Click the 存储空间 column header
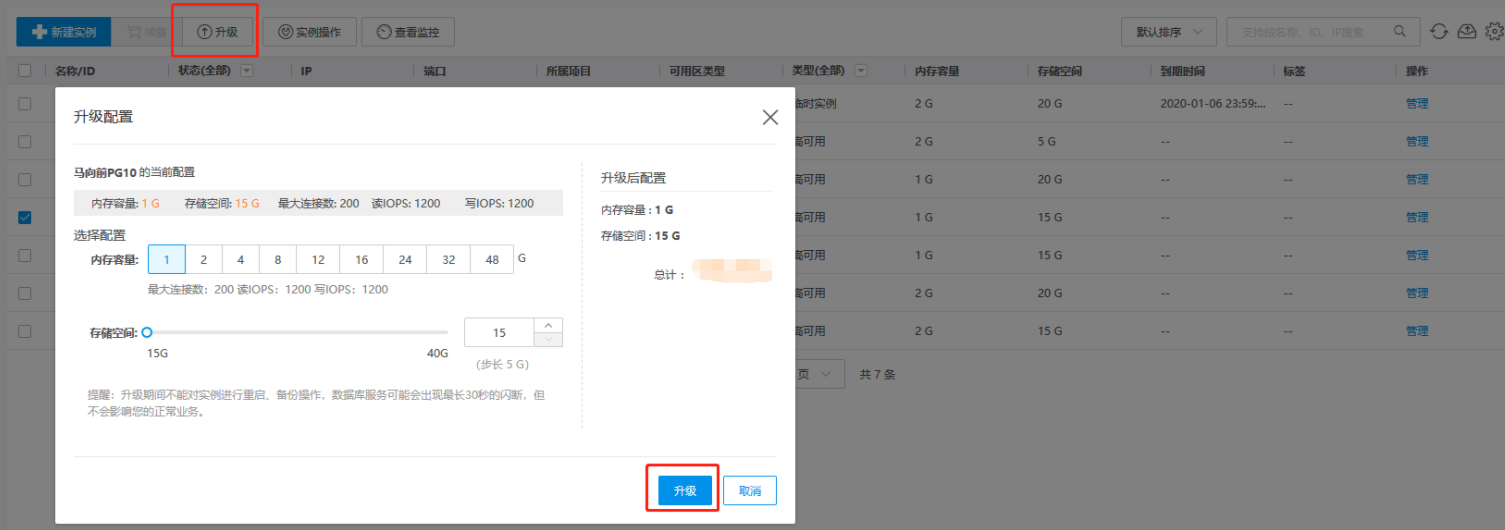This screenshot has width=1505, height=530. click(x=1060, y=71)
